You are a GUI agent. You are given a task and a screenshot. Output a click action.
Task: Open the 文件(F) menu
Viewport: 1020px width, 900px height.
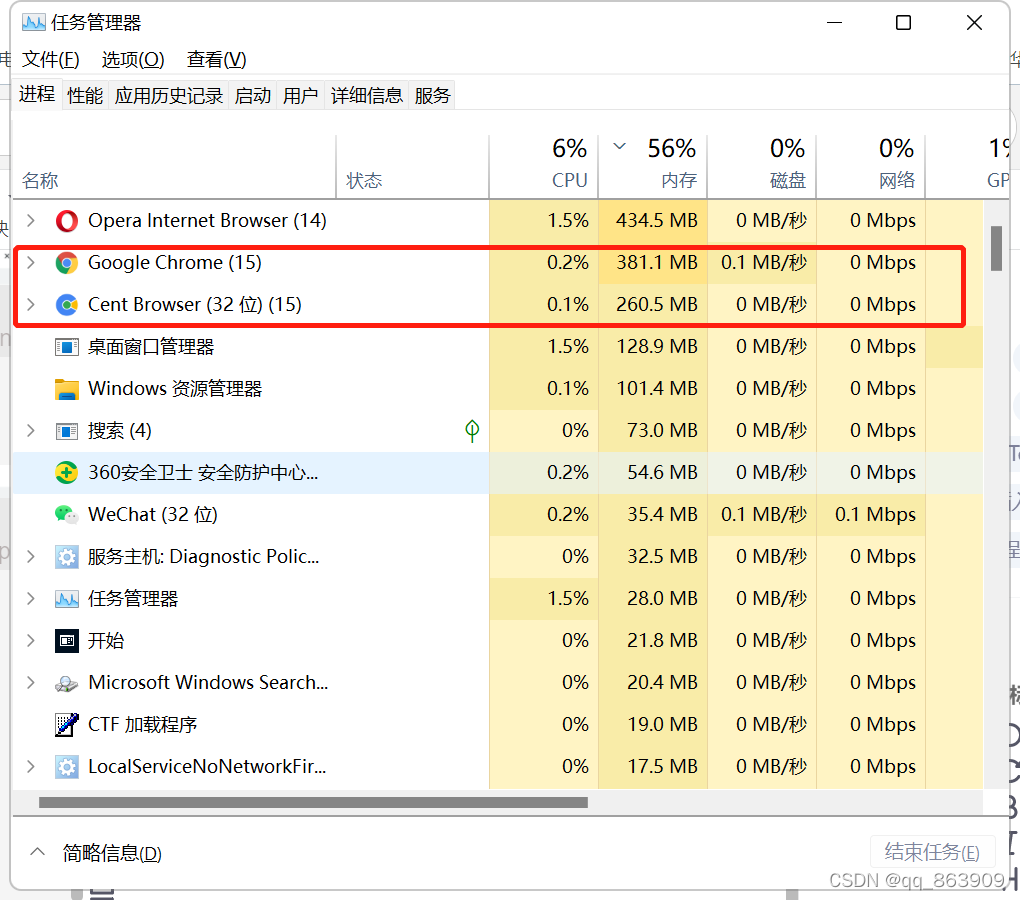pyautogui.click(x=50, y=60)
